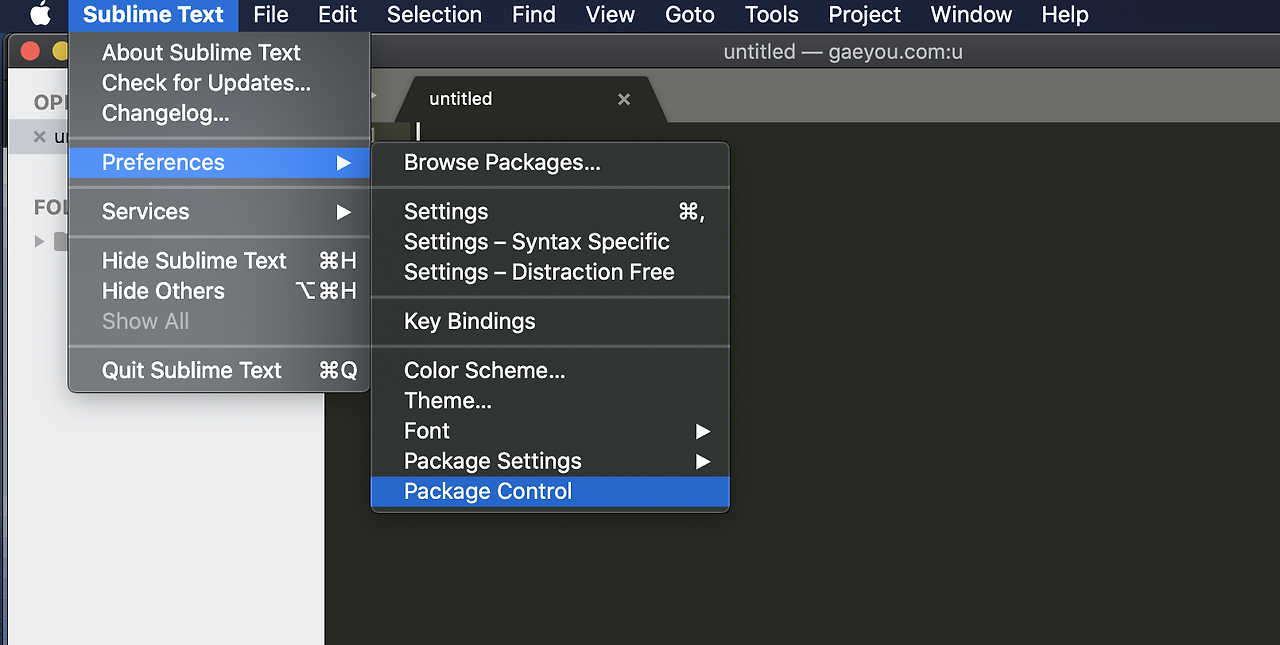Open the View menu
Viewport: 1280px width, 645px height.
[610, 15]
